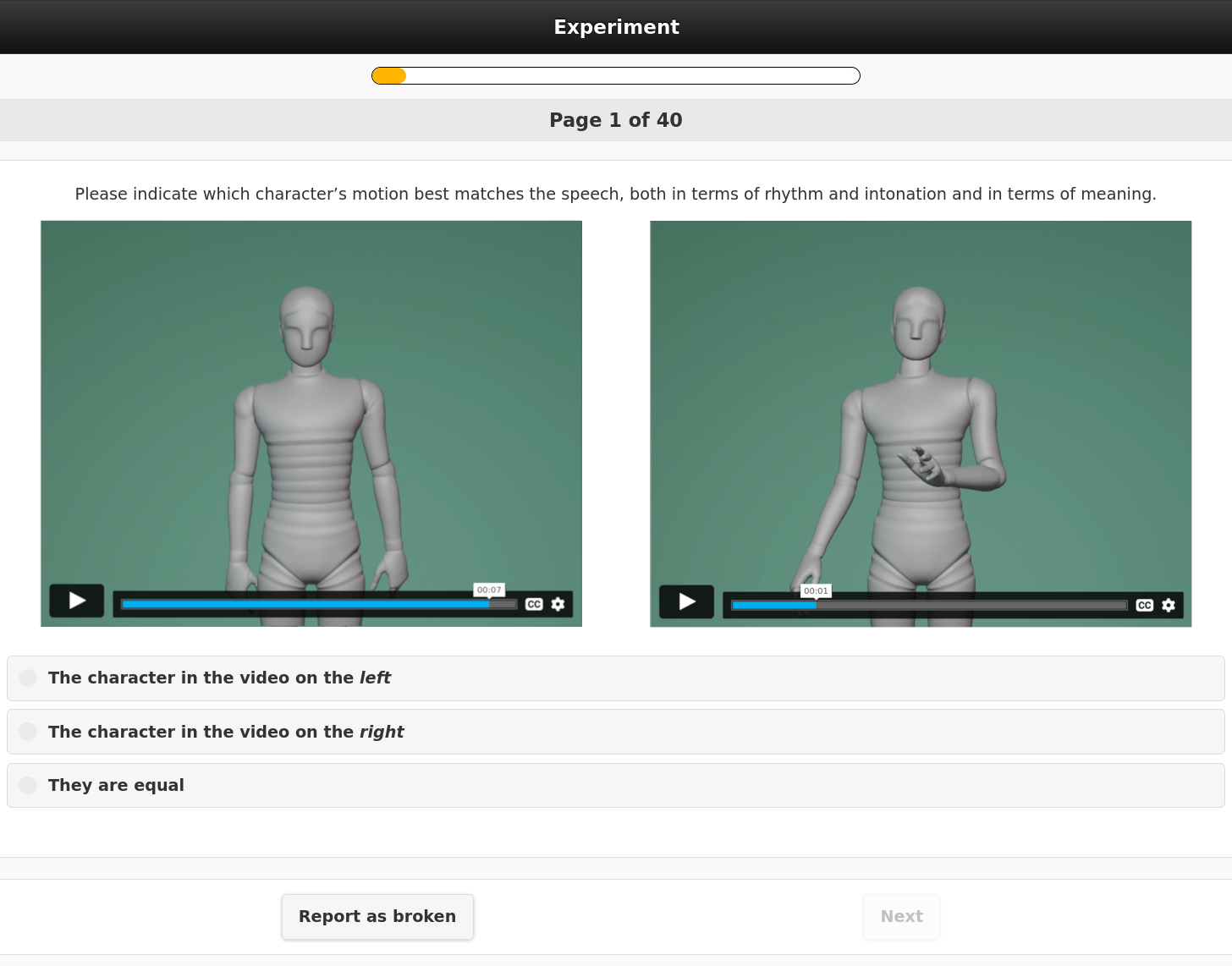Click the 'Page 1 of 40' heading
Viewport: 1232px width, 966px height.
616,120
